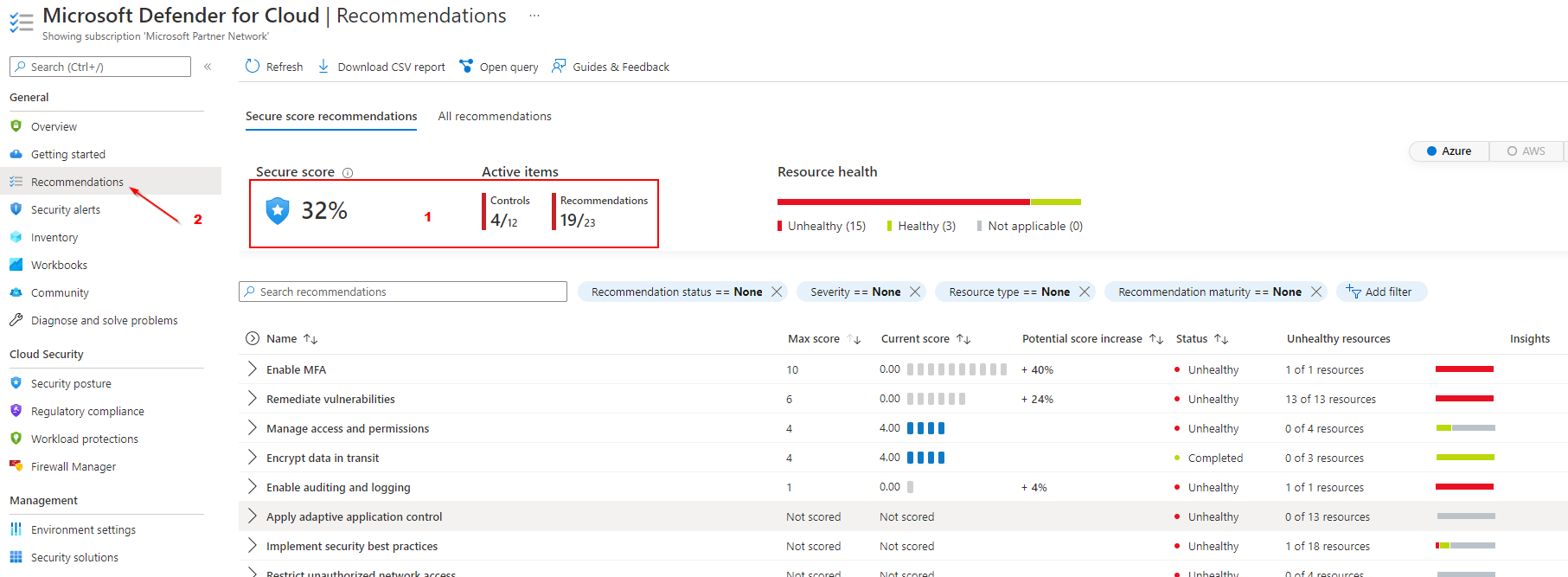The image size is (1568, 577).
Task: Collapse the sidebar with the double-chevron icon
Action: coord(208,67)
